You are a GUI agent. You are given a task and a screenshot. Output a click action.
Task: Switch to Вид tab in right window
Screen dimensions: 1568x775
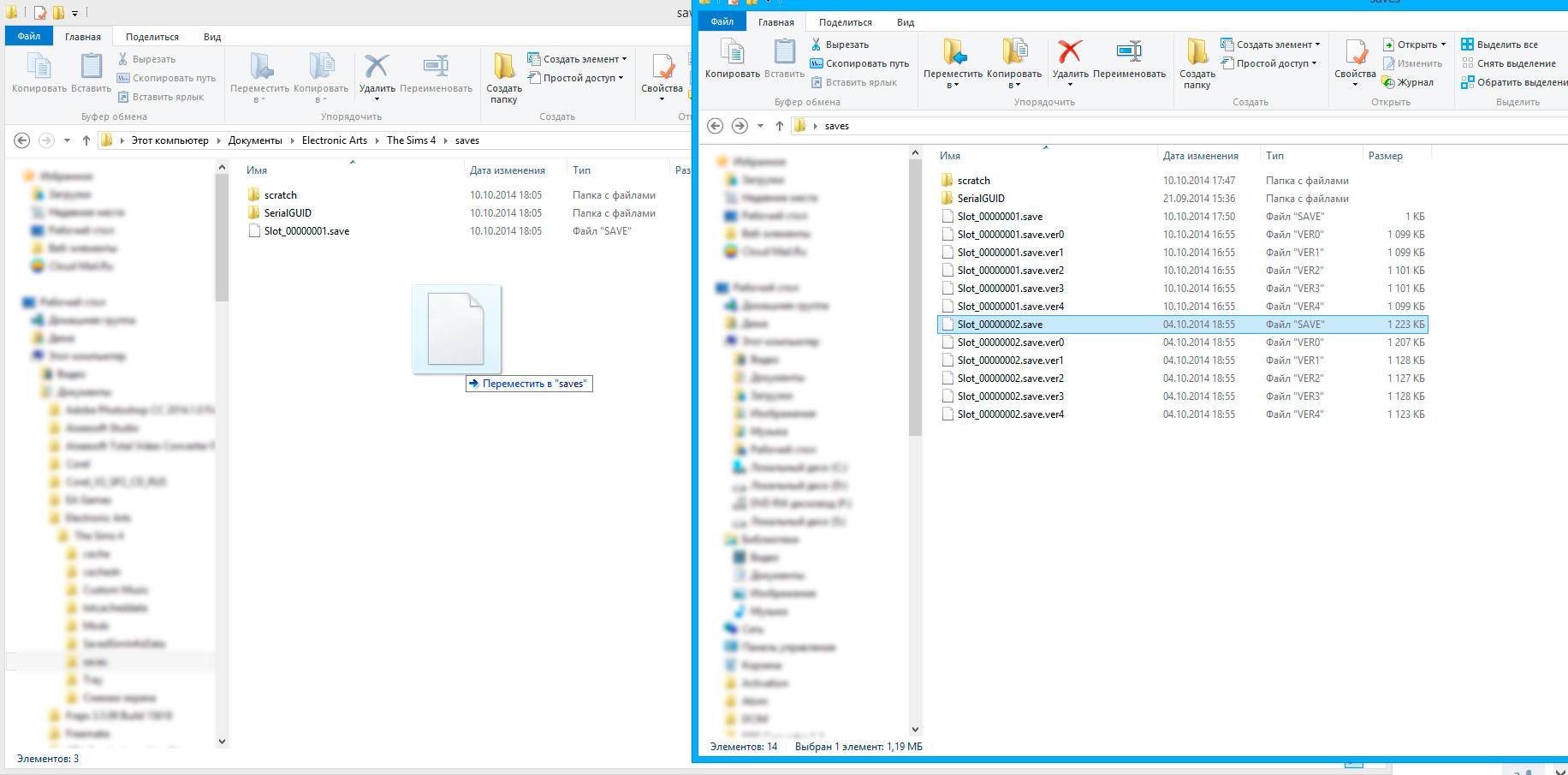click(x=906, y=22)
